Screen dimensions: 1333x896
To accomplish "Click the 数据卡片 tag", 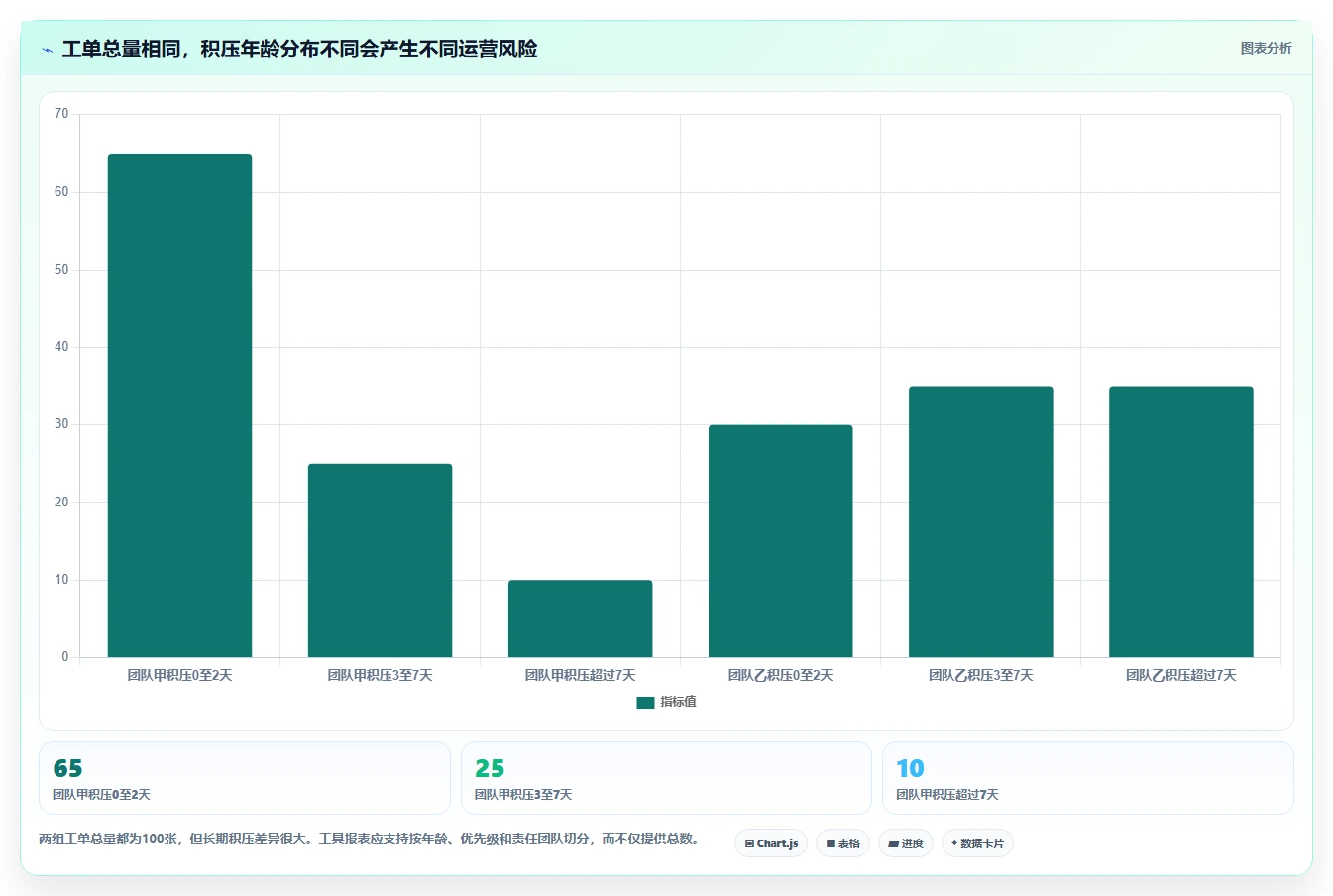I will pyautogui.click(x=977, y=843).
